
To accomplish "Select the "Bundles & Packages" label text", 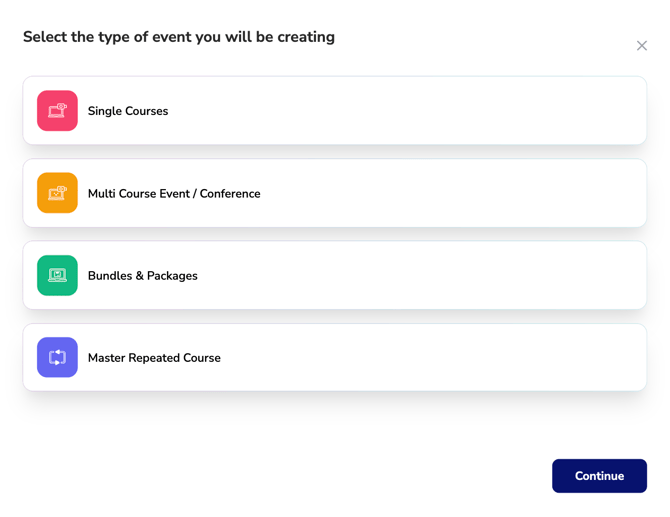I will pos(143,276).
